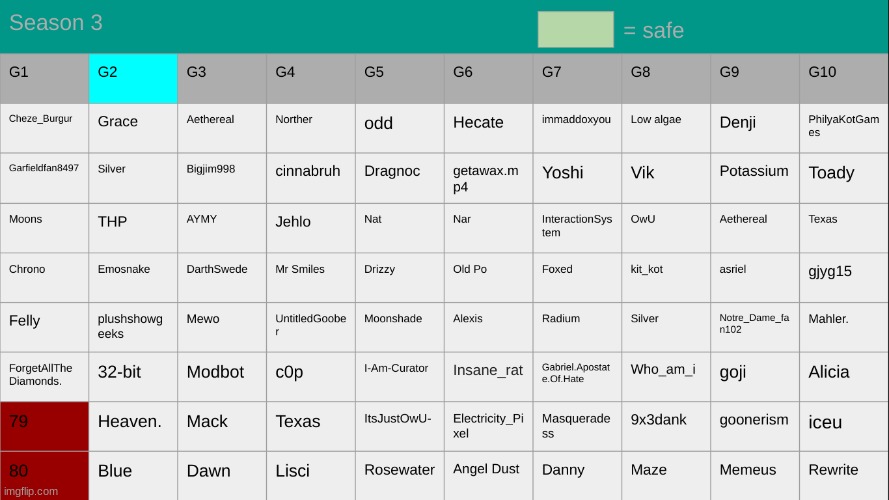Select the InteractionSystem cell

577,227
